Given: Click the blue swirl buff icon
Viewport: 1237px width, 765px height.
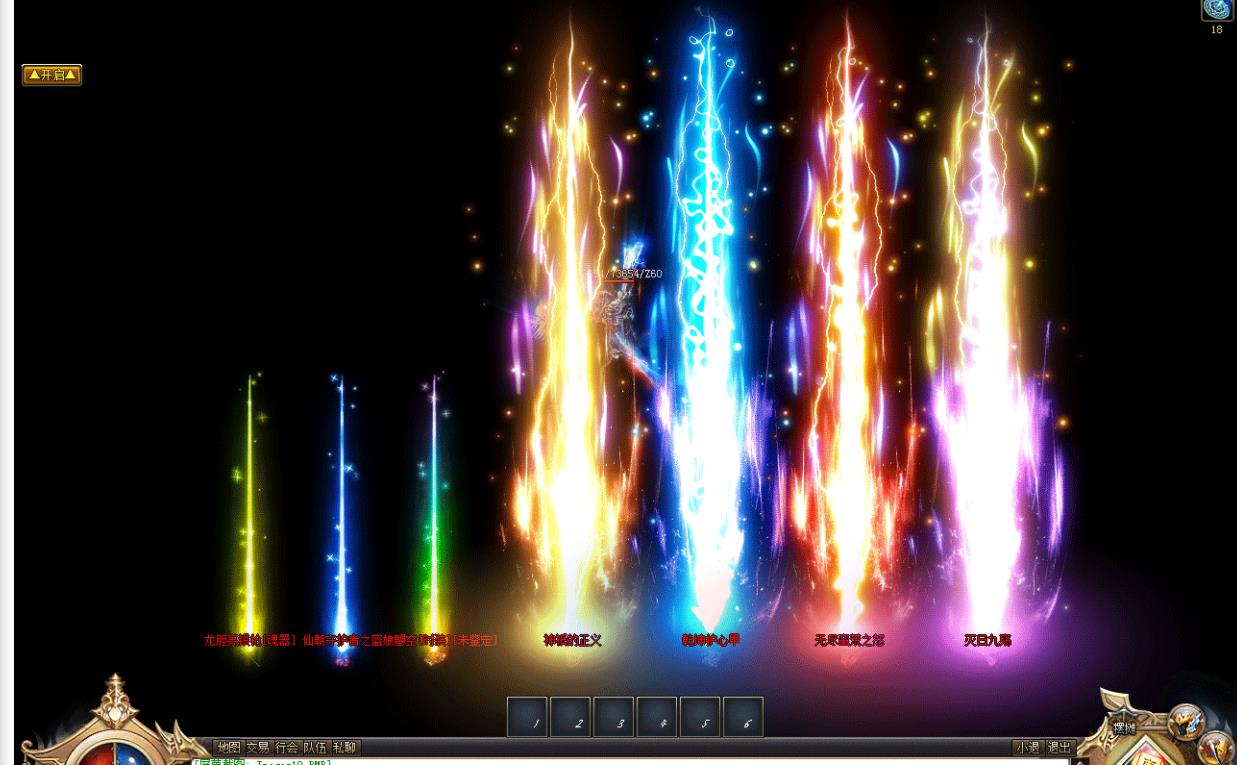Looking at the screenshot, I should [1216, 10].
